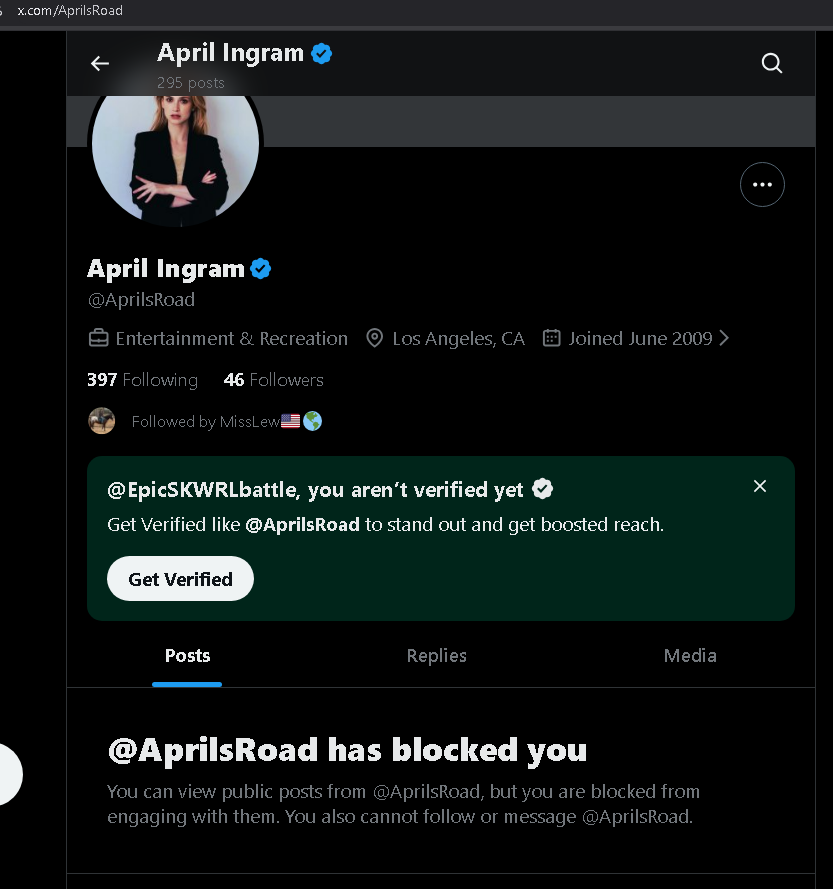The image size is (833, 889).
Task: Click the Followed by MissLew link
Action: coord(227,421)
